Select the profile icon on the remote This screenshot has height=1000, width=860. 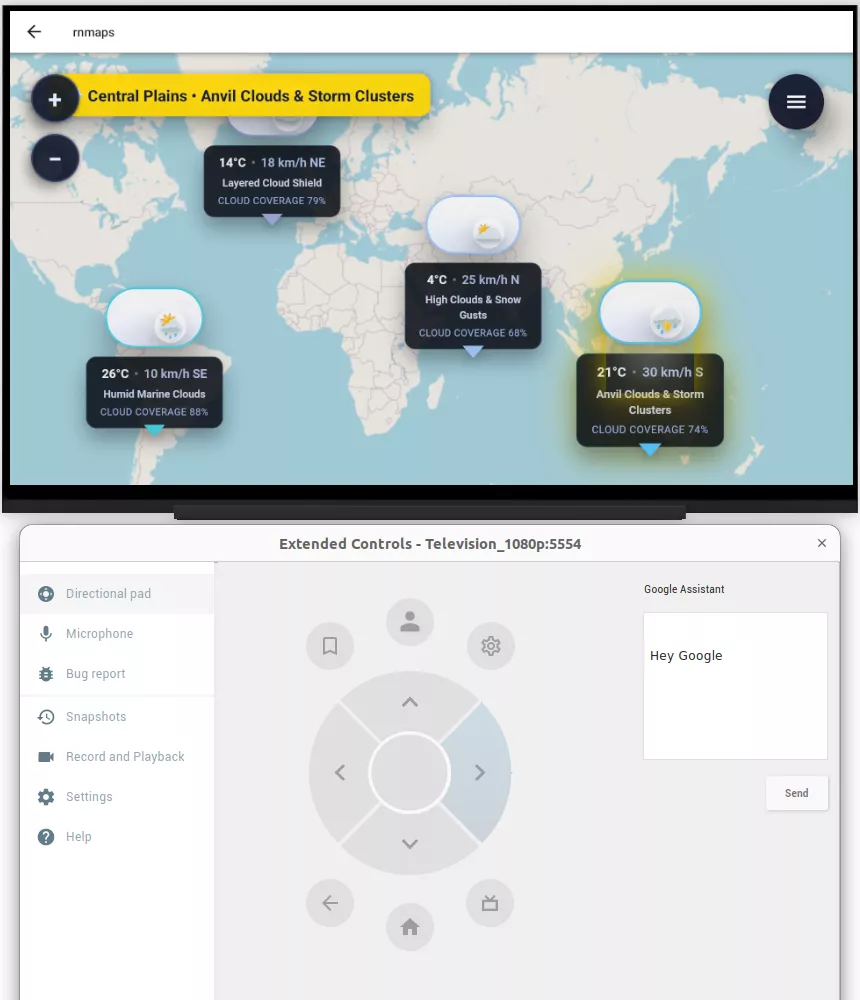pos(409,622)
